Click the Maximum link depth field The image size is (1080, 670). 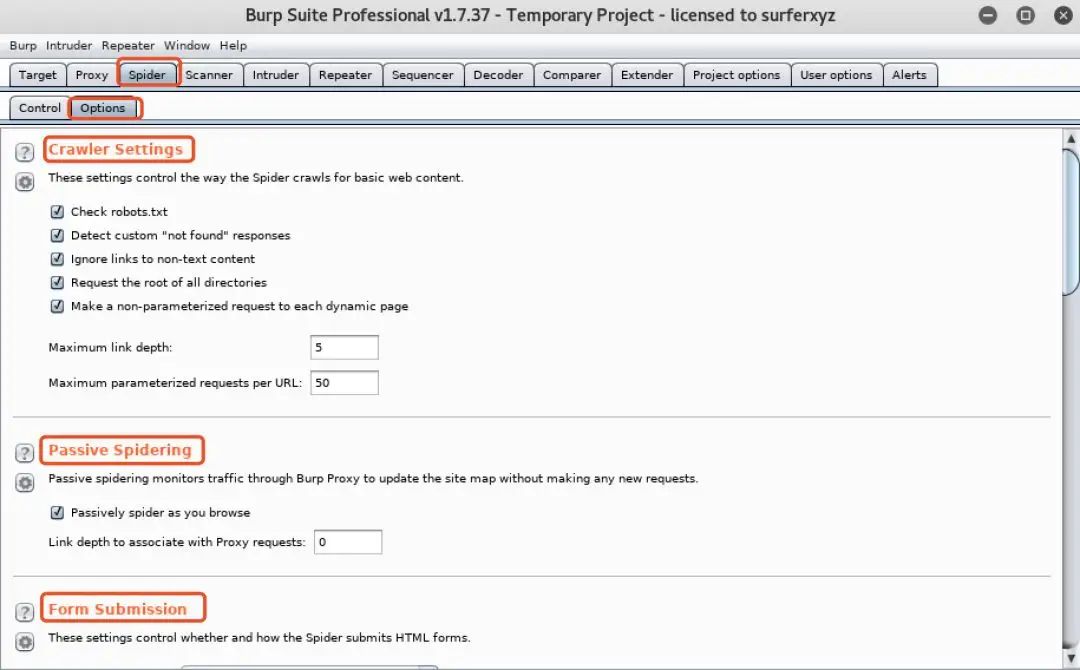[x=344, y=347]
